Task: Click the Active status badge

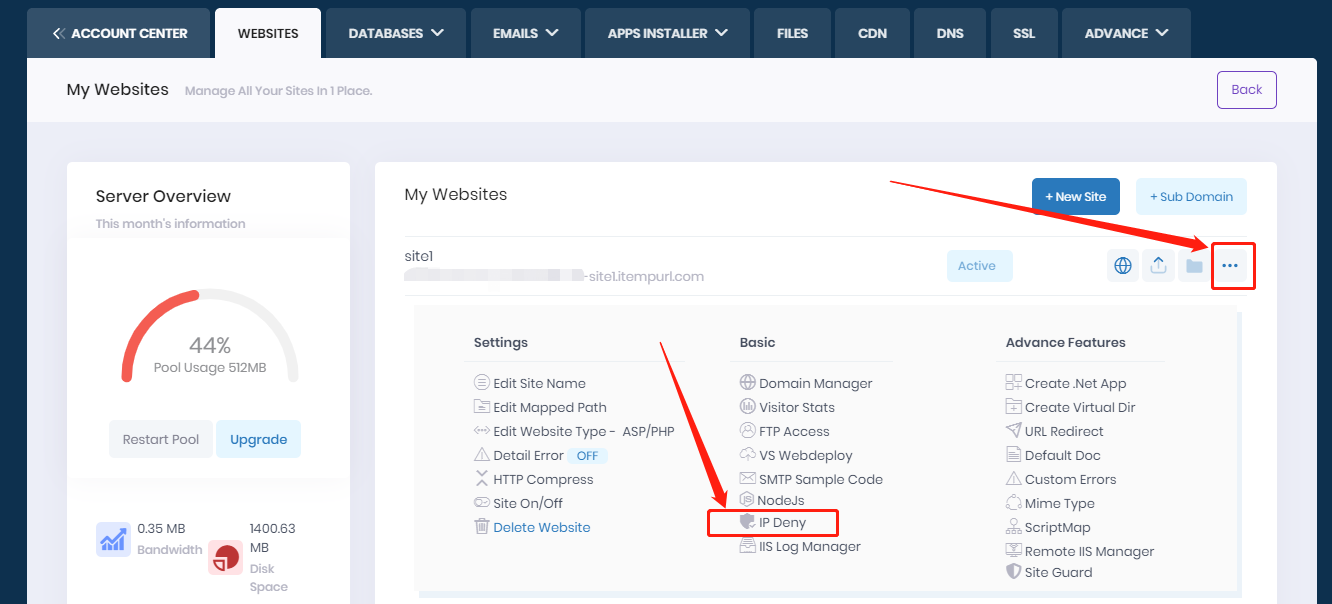Action: click(x=979, y=266)
